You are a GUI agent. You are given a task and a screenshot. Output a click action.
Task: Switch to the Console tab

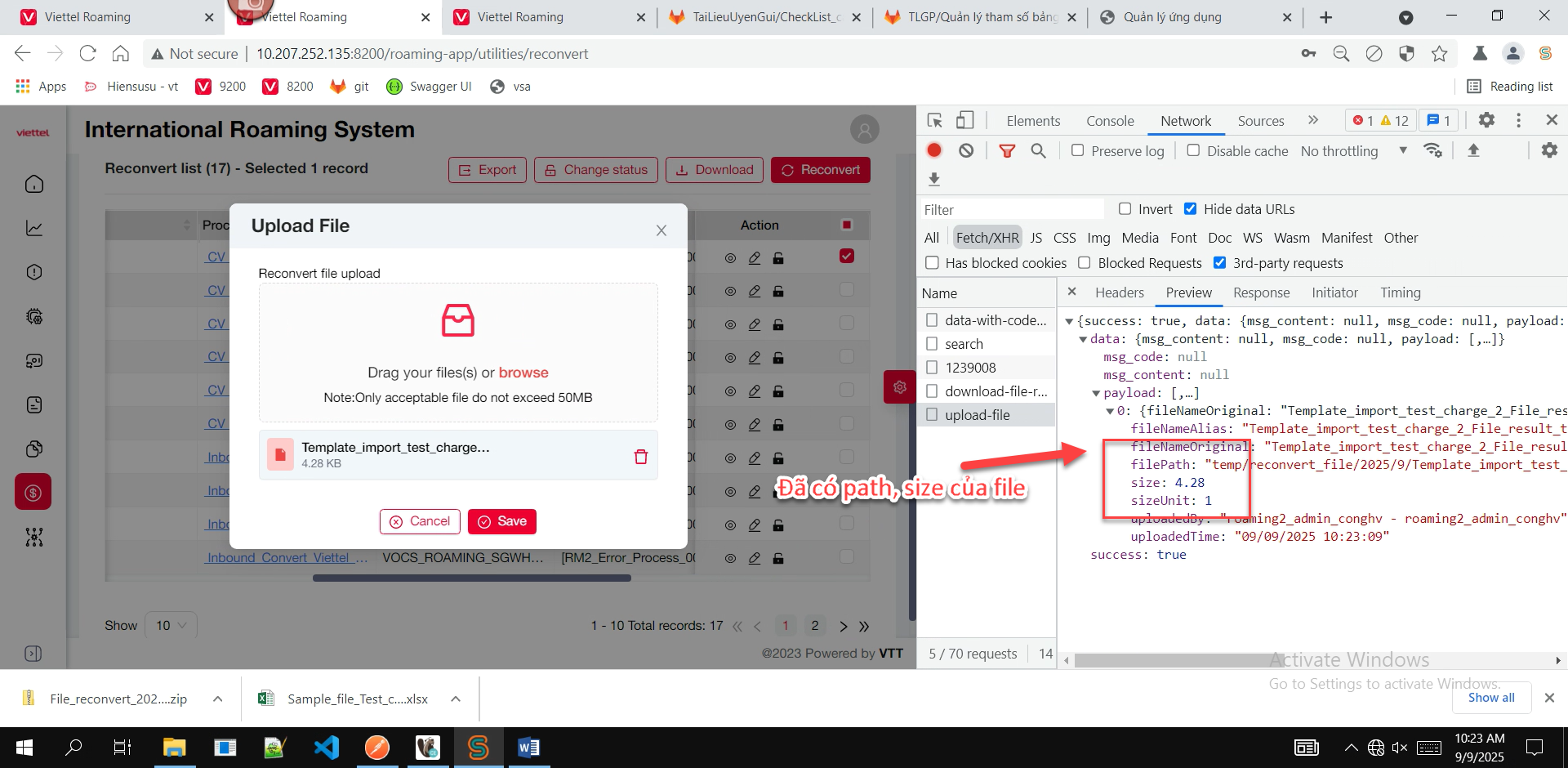coord(1109,121)
